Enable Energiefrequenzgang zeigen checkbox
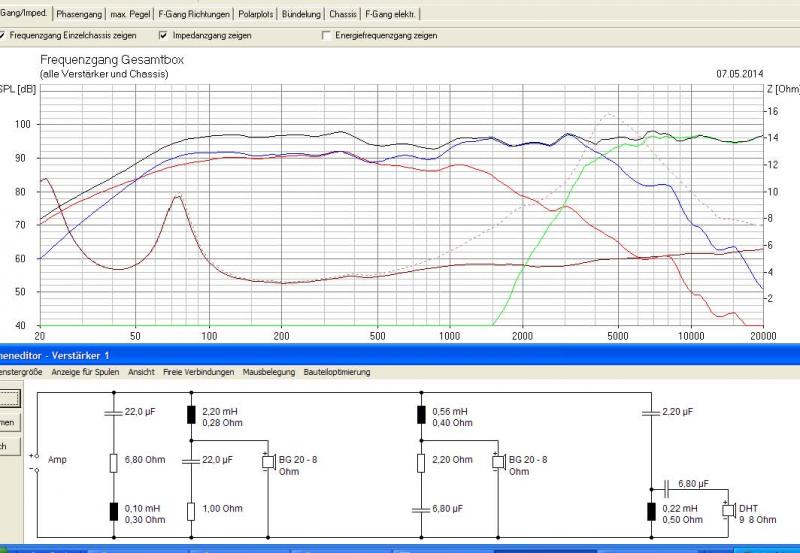 (x=326, y=35)
